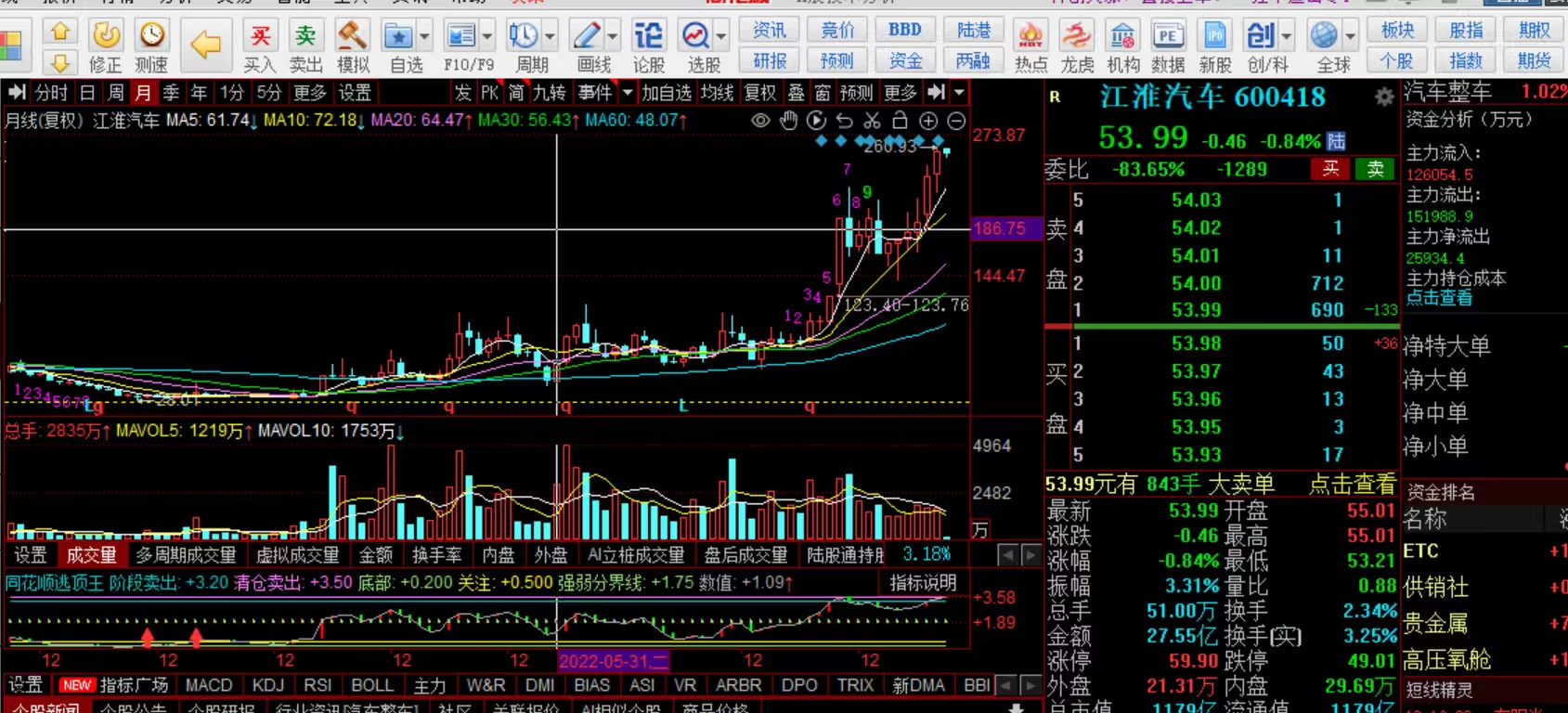Click the 资讯 news button

coord(769,31)
